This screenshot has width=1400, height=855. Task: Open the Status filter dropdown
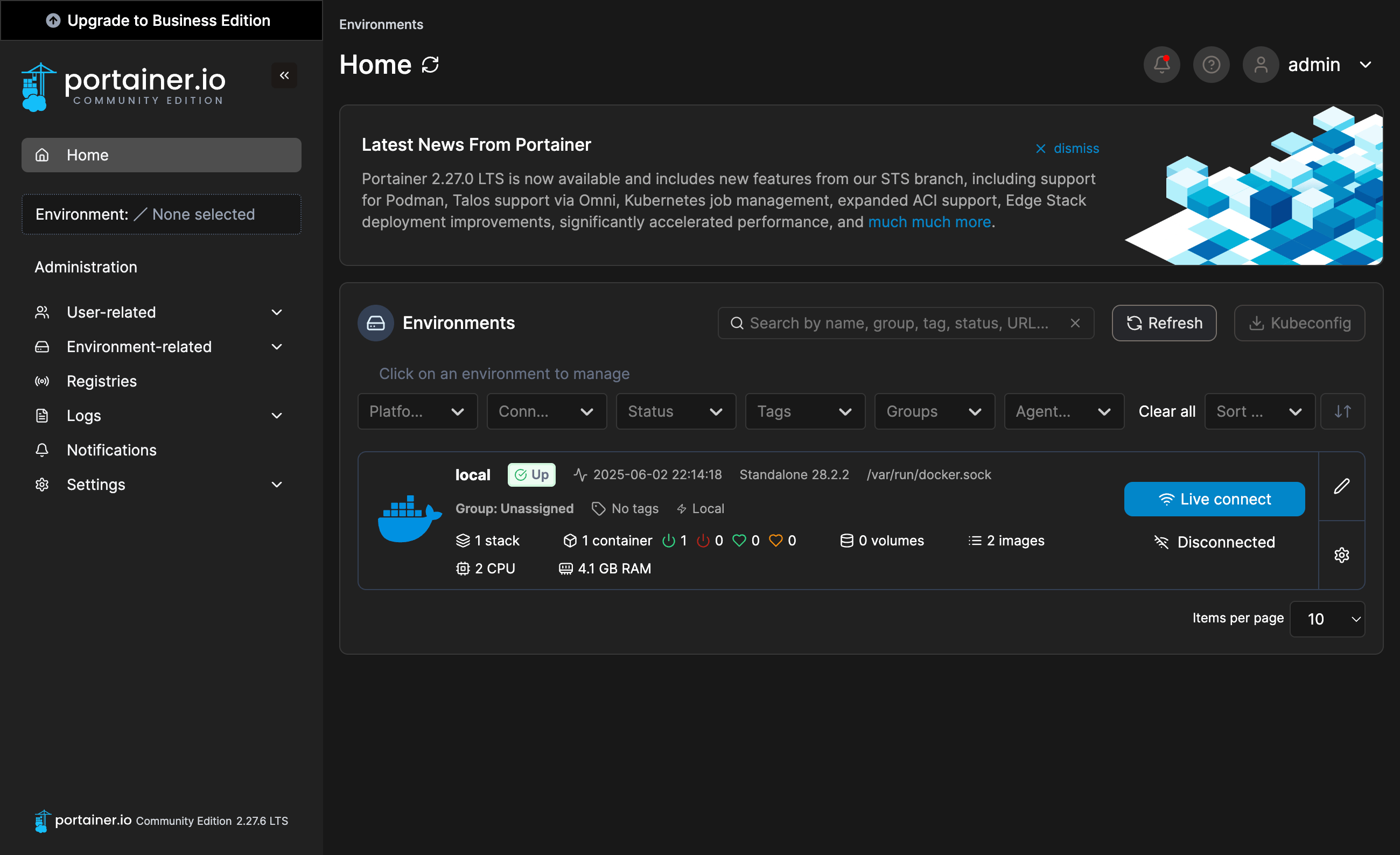point(676,411)
